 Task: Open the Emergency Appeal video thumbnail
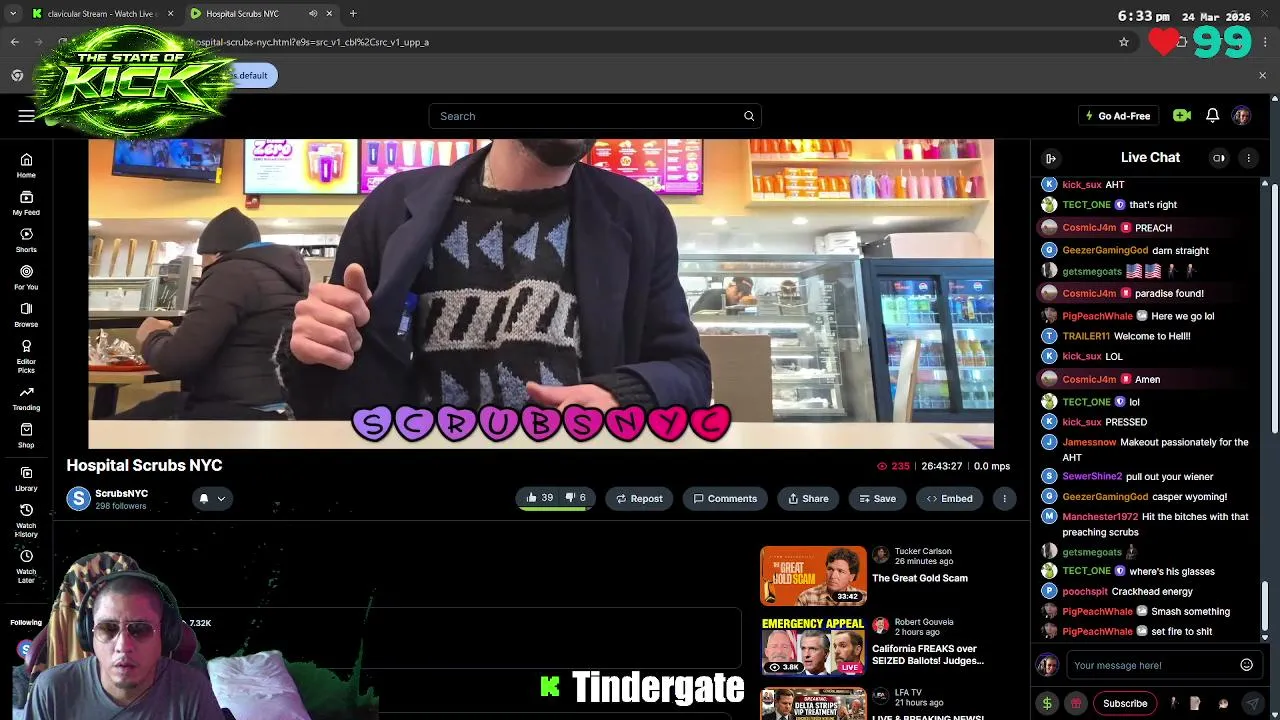[813, 646]
